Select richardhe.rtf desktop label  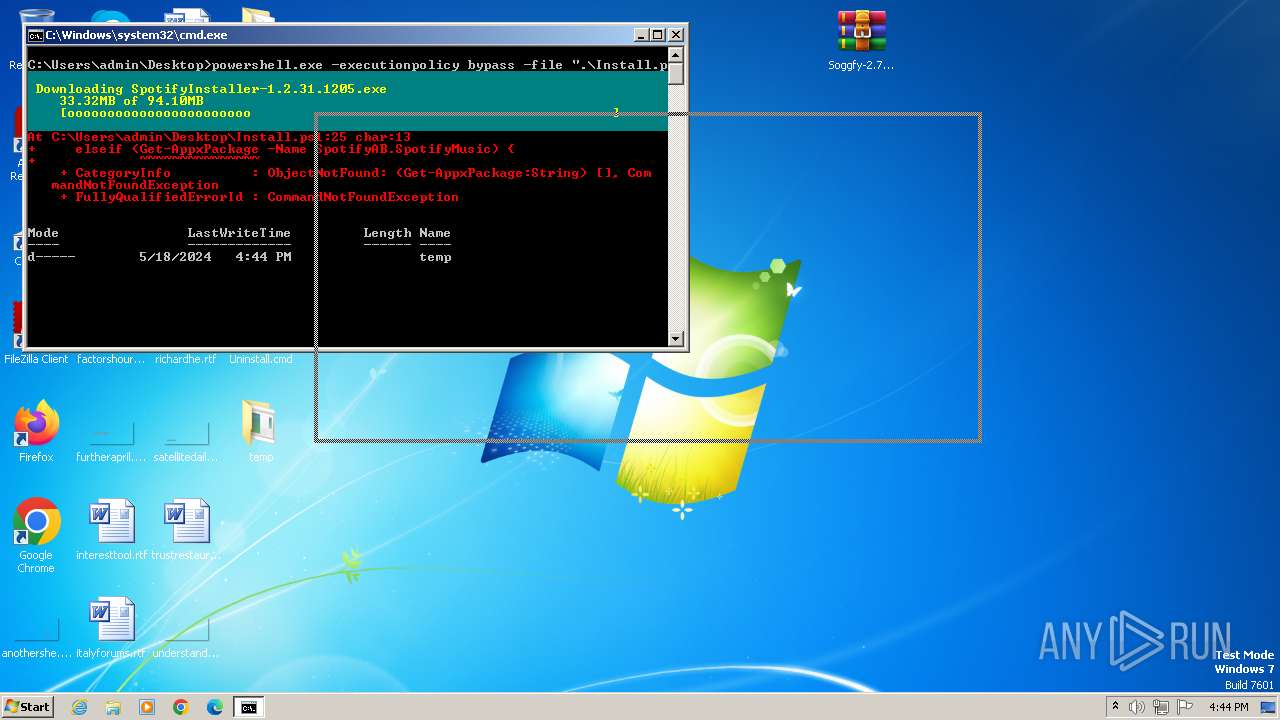click(x=186, y=359)
